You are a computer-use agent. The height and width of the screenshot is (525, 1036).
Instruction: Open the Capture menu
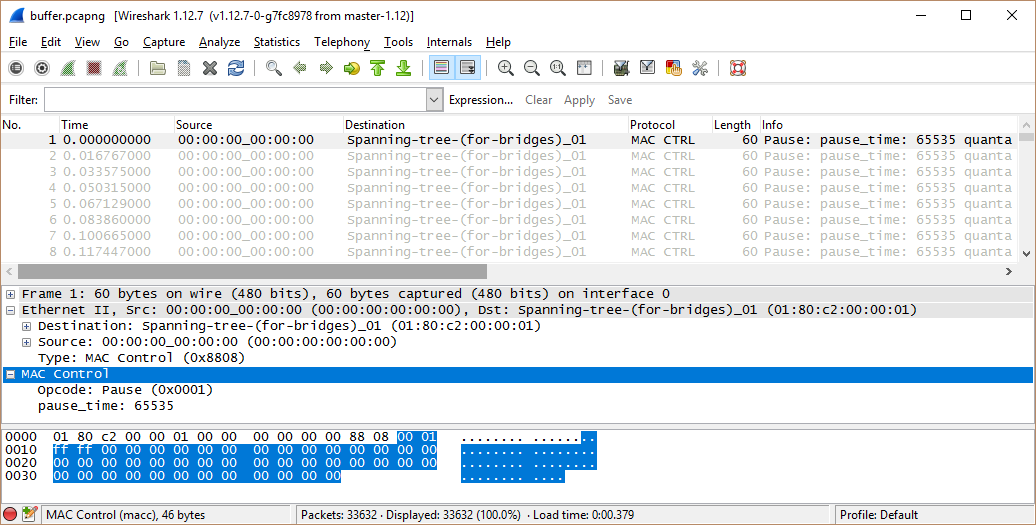tap(164, 42)
